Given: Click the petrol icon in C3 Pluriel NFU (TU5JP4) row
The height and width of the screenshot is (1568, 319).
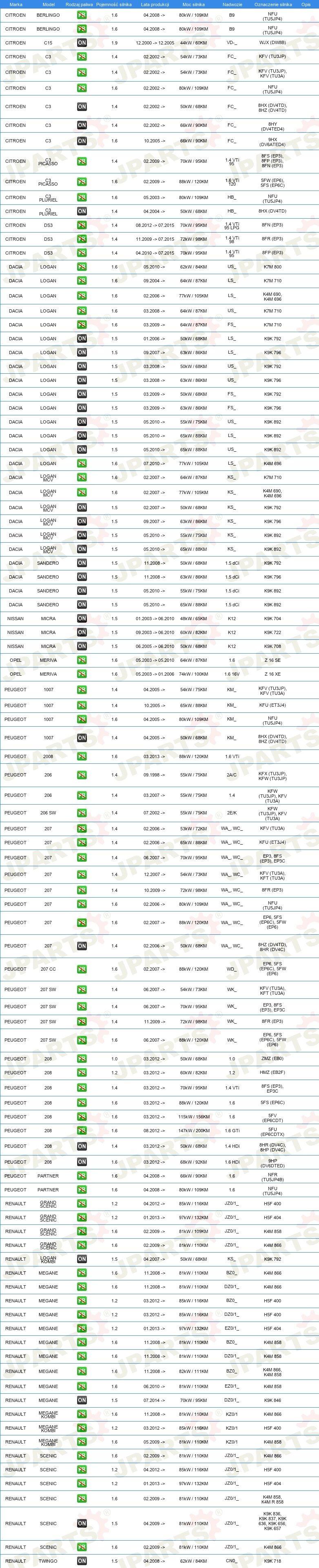Looking at the screenshot, I should (x=82, y=197).
